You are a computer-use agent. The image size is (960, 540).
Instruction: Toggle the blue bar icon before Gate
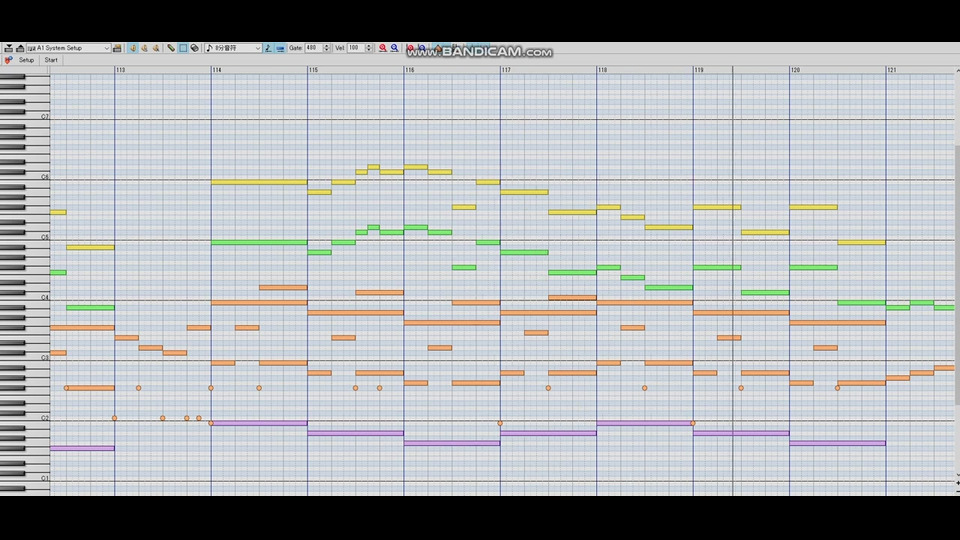(x=280, y=48)
